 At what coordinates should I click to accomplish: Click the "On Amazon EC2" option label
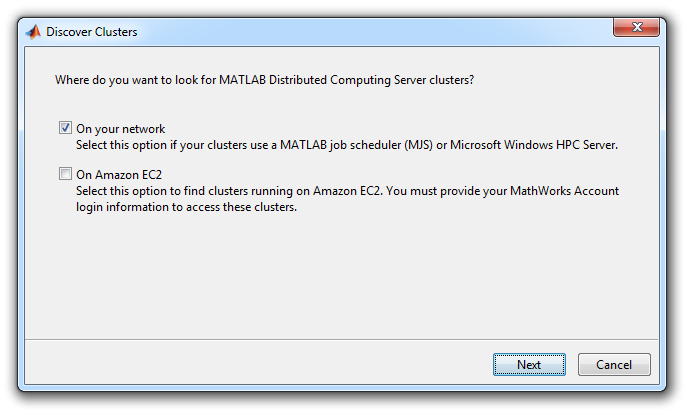click(x=120, y=175)
